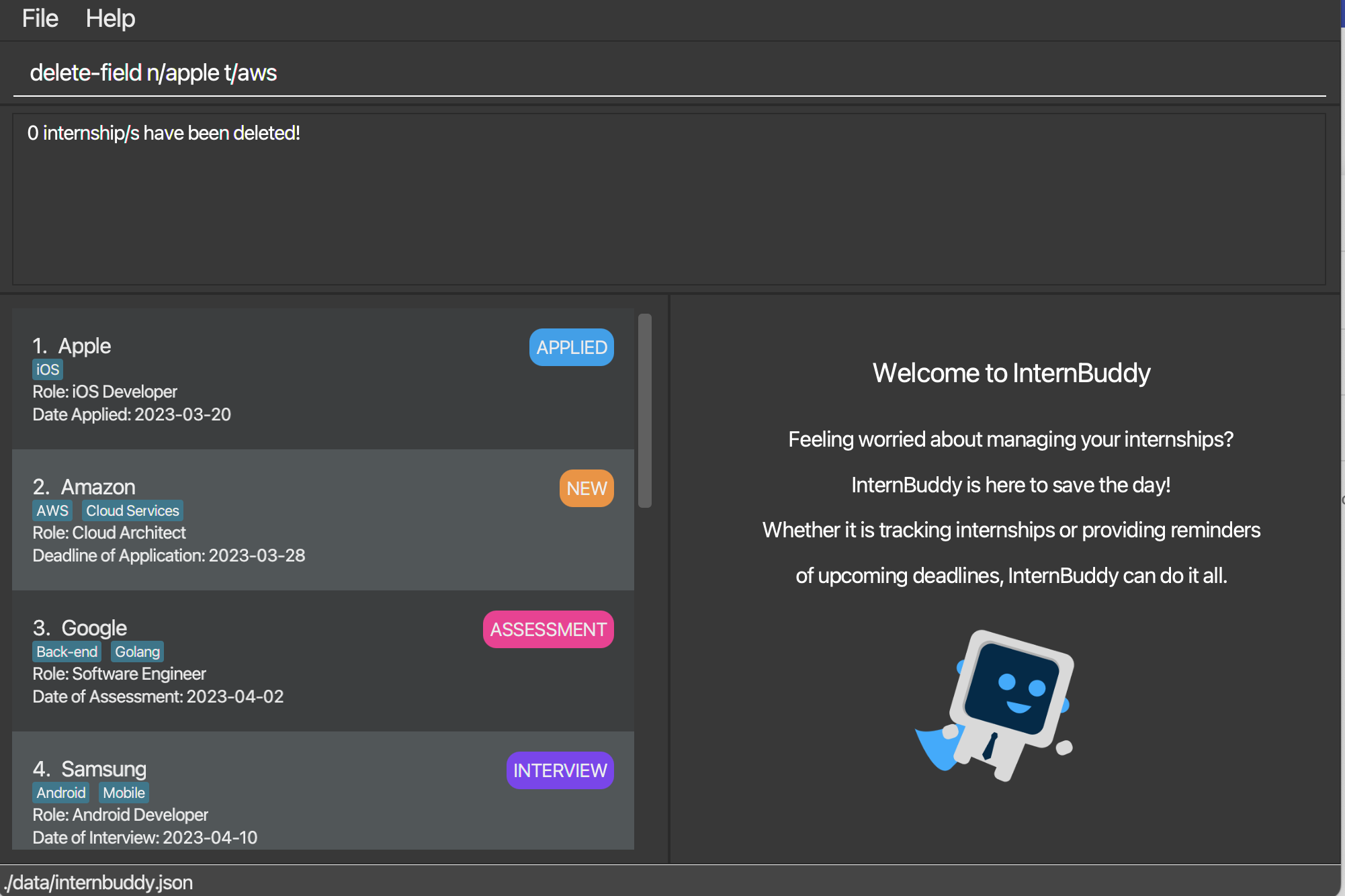Viewport: 1345px width, 896px height.
Task: Click the iOS tag on Apple
Action: click(x=48, y=369)
